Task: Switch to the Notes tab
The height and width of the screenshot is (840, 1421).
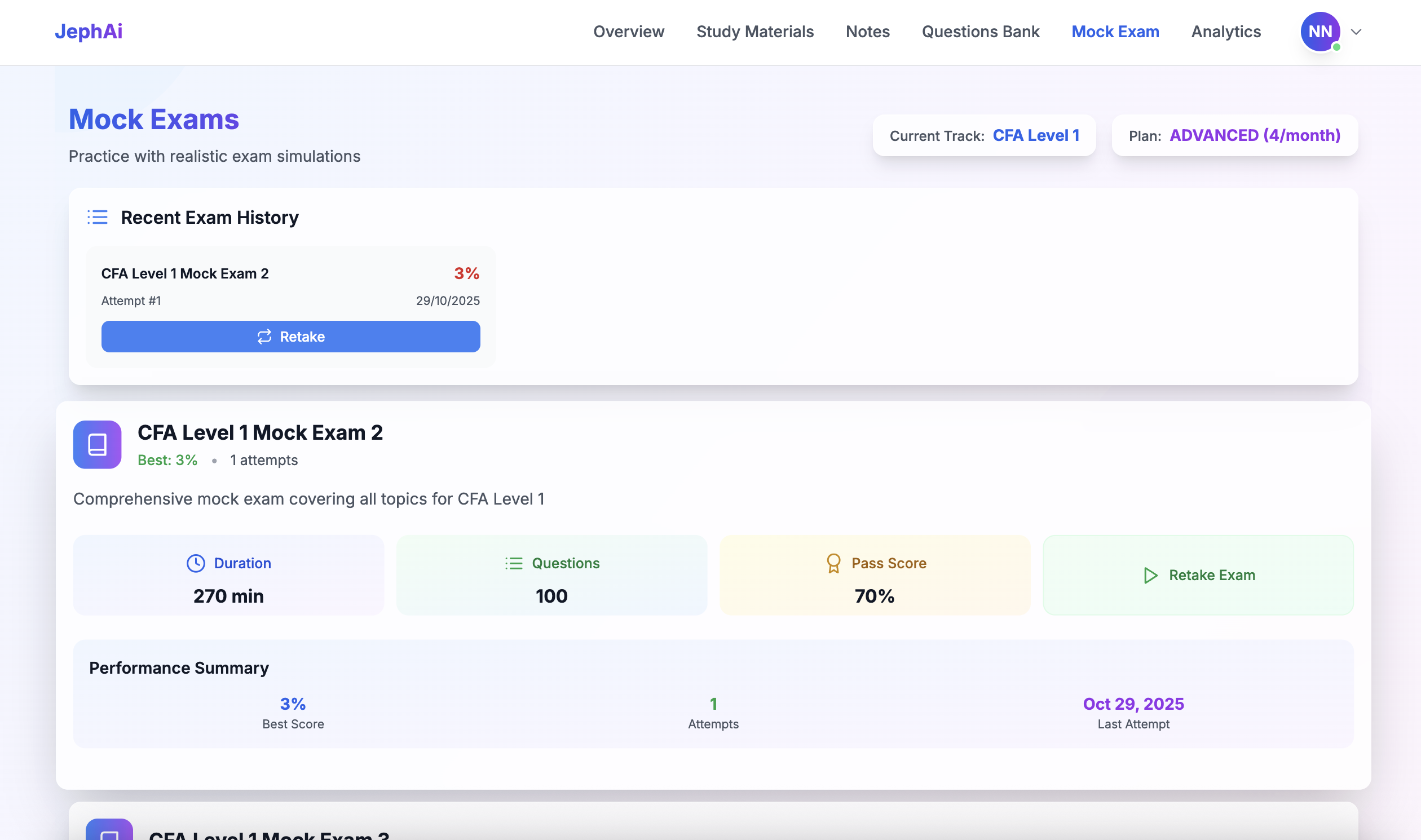Action: coord(867,32)
